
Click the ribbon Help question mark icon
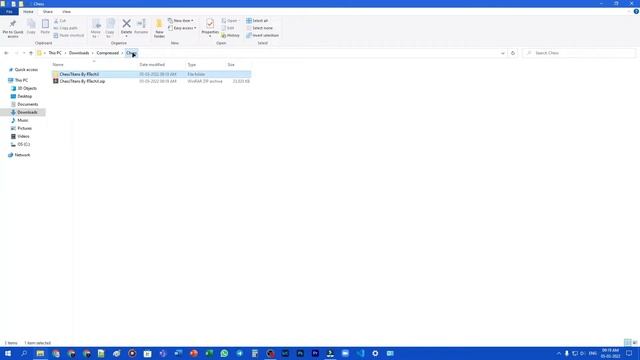pos(636,11)
